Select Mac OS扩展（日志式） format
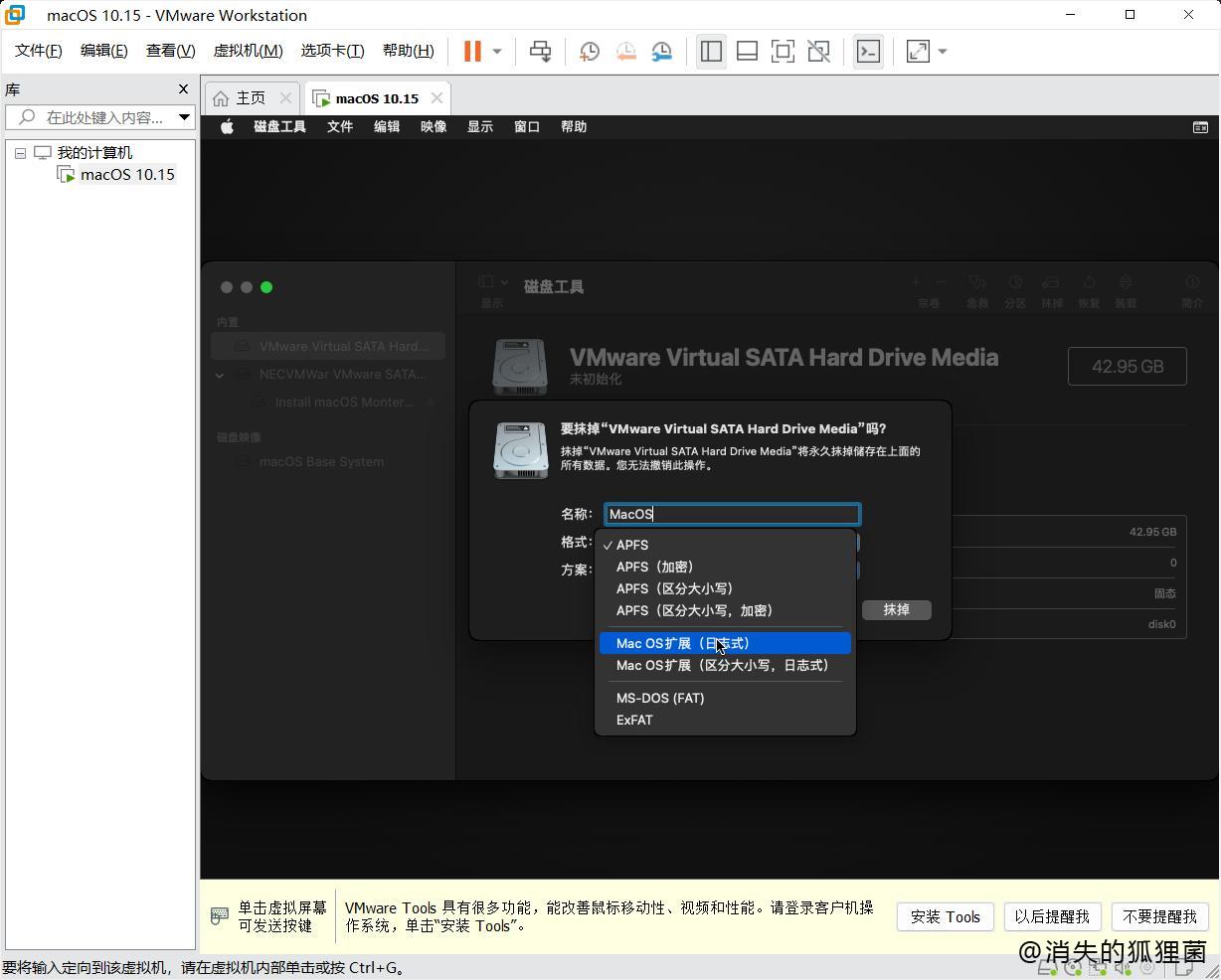Screen dimensions: 1221x980 (725, 643)
